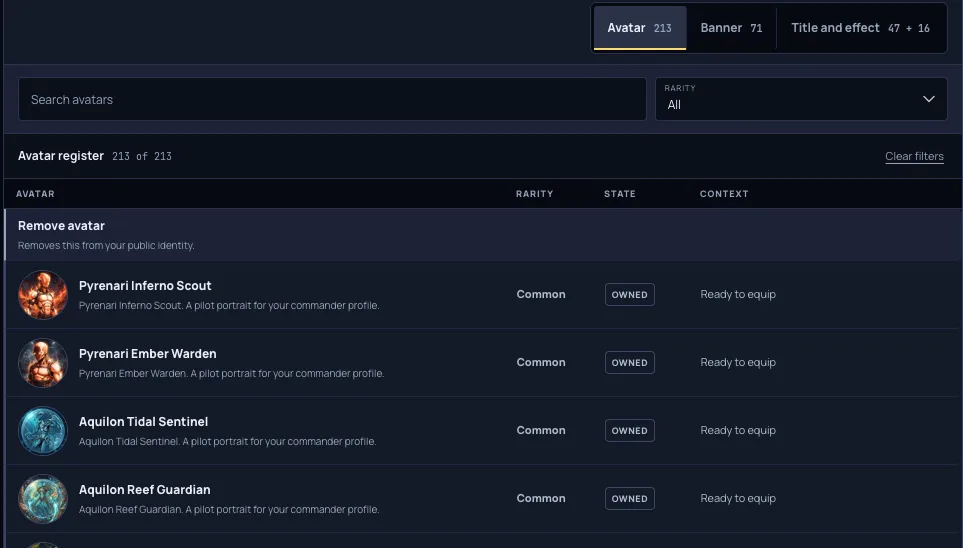Focus the Search avatars field

pos(332,99)
